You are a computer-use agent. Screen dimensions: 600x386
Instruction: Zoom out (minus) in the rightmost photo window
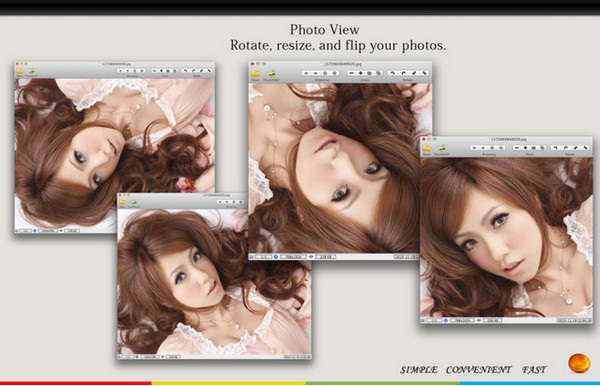517,148
